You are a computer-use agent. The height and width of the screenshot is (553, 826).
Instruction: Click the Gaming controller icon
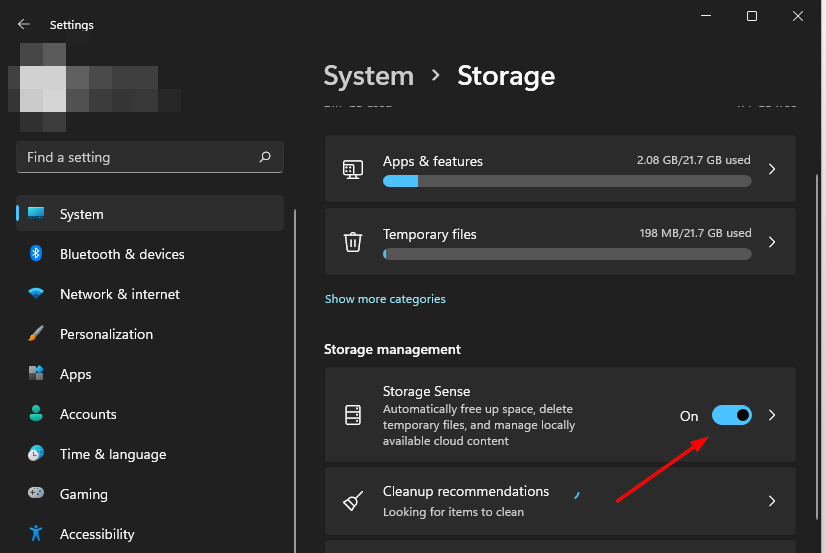point(36,494)
